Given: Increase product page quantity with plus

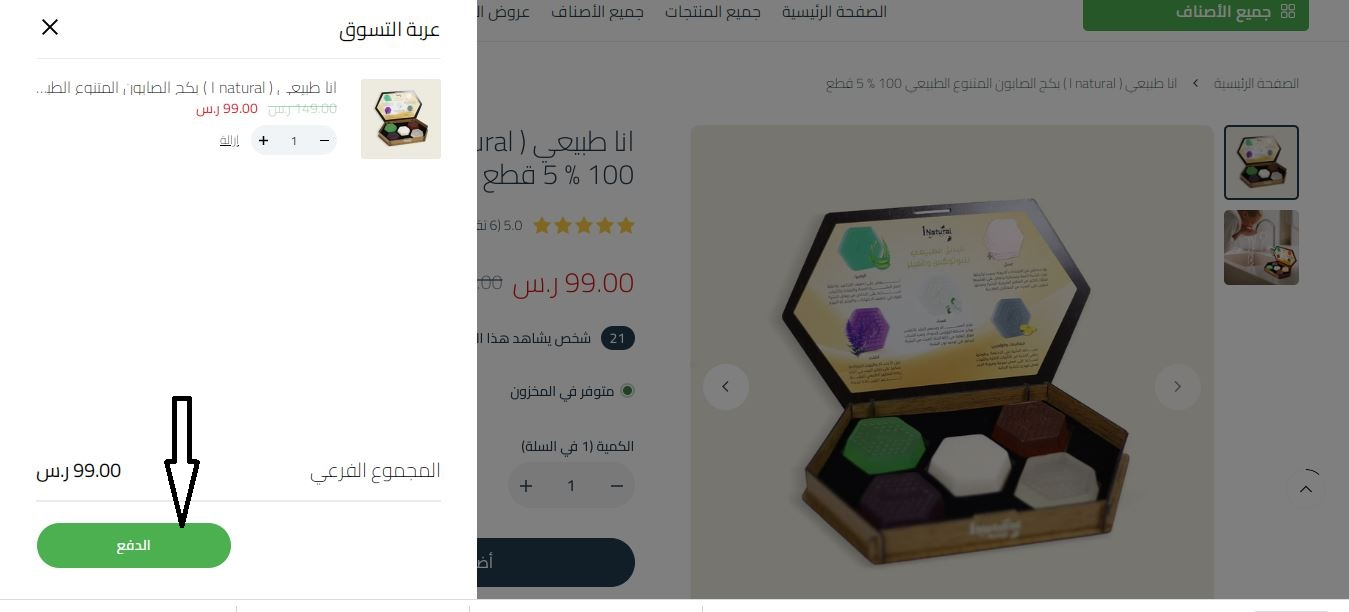Looking at the screenshot, I should [x=526, y=486].
